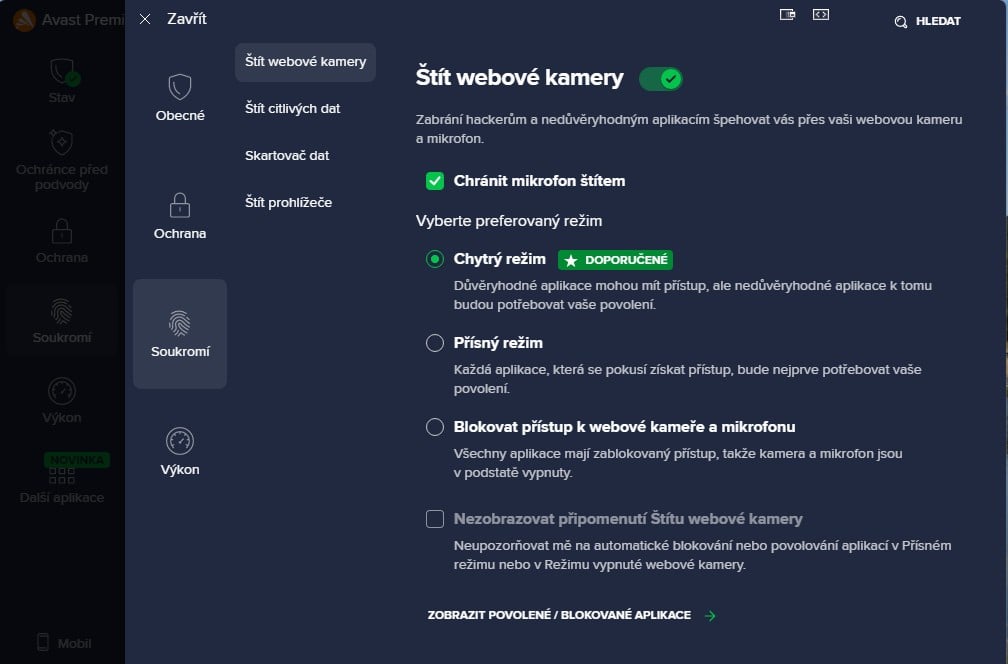Switch to the Štít prohlížeče tab
Viewport: 1008px width, 664px height.
pos(290,202)
